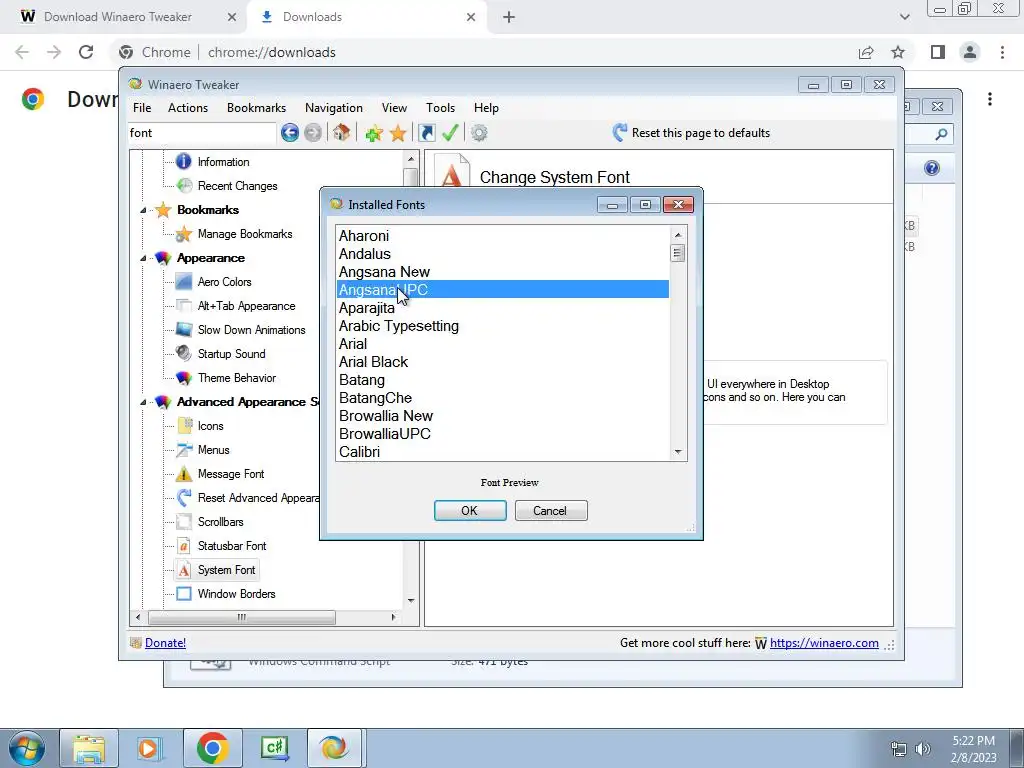Click the Chrome address bar

483,52
